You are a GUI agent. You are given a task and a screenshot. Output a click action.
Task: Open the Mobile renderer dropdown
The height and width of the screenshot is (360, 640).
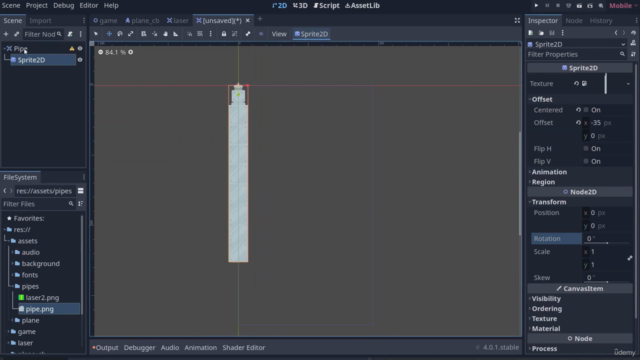click(x=623, y=6)
